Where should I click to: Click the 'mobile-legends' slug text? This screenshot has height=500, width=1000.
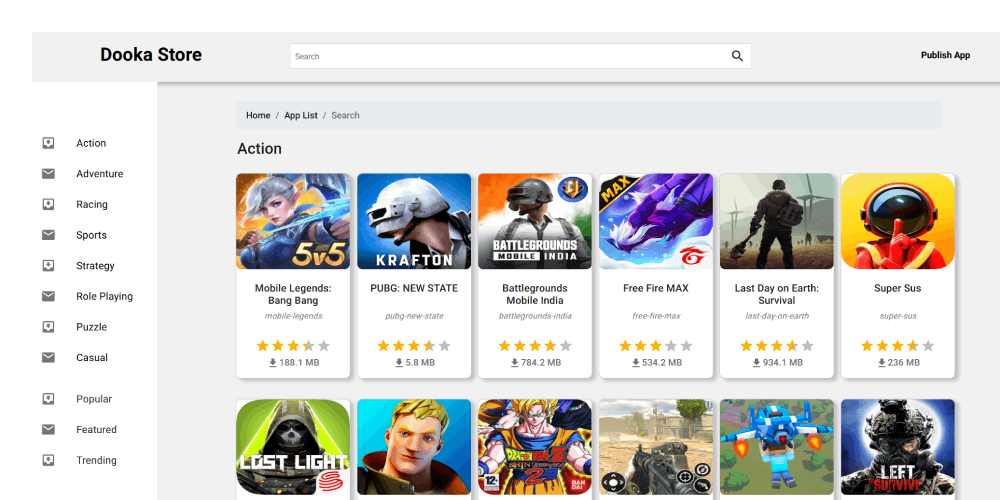tap(293, 316)
